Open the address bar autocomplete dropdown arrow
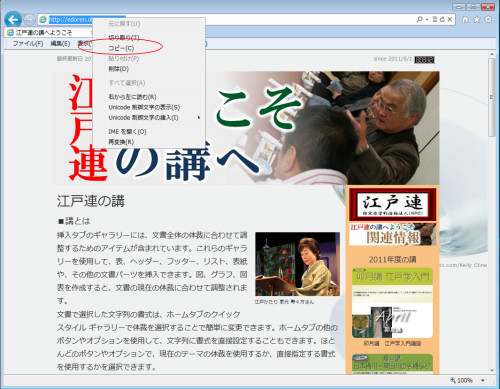Viewport: 500px width, 389px height. click(427, 20)
